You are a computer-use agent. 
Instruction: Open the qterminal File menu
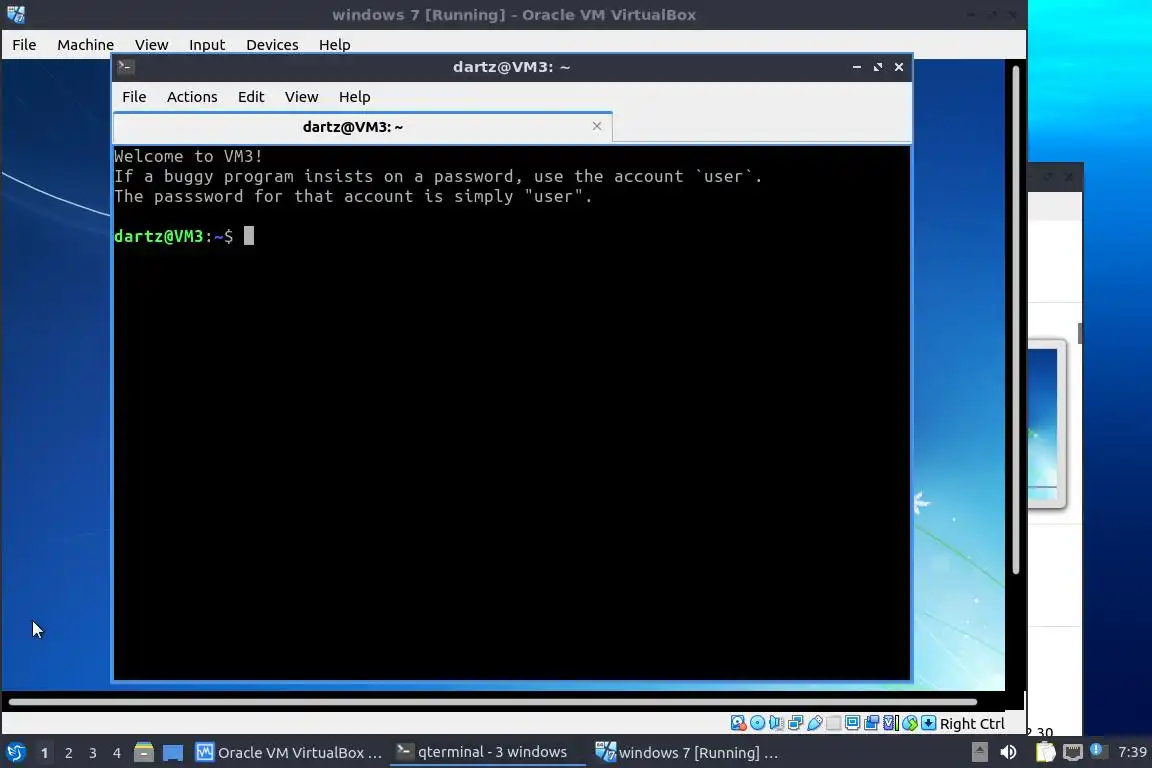point(134,97)
